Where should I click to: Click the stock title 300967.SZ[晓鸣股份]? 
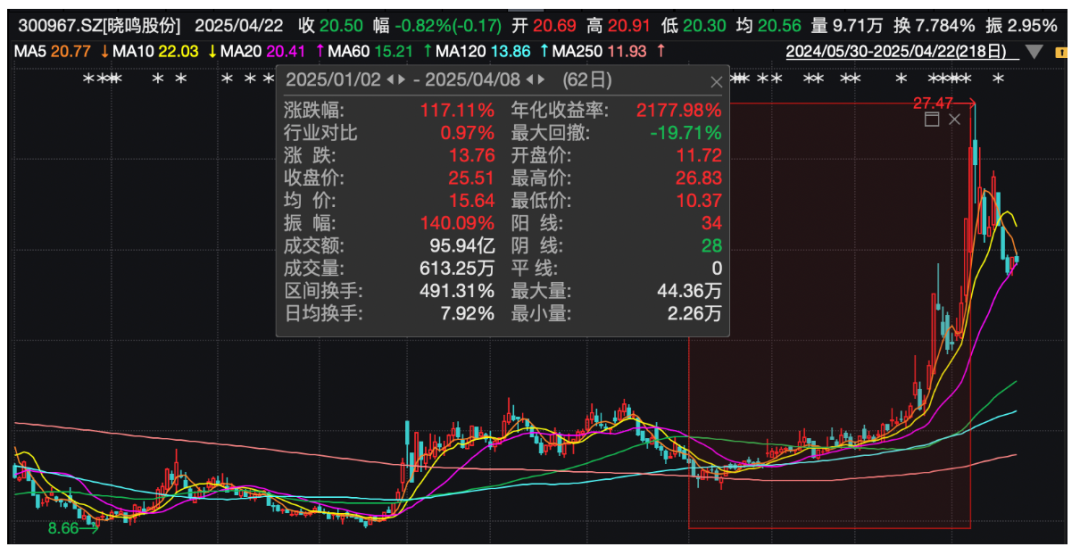click(99, 26)
